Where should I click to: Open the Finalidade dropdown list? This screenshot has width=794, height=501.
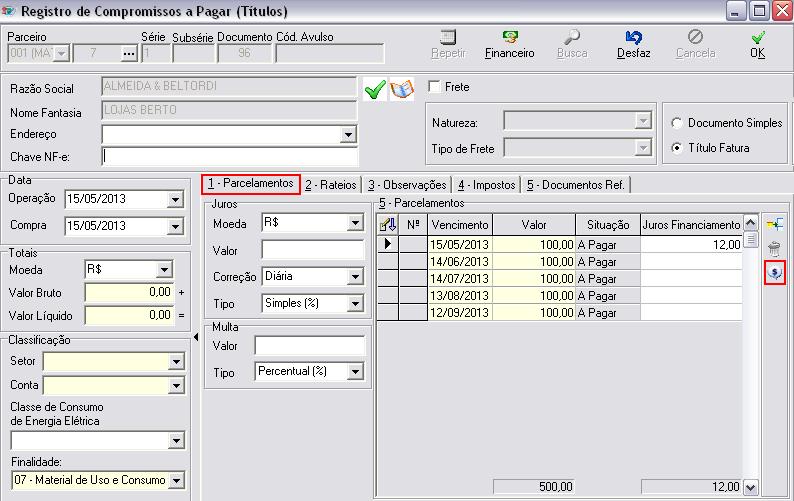click(x=176, y=481)
